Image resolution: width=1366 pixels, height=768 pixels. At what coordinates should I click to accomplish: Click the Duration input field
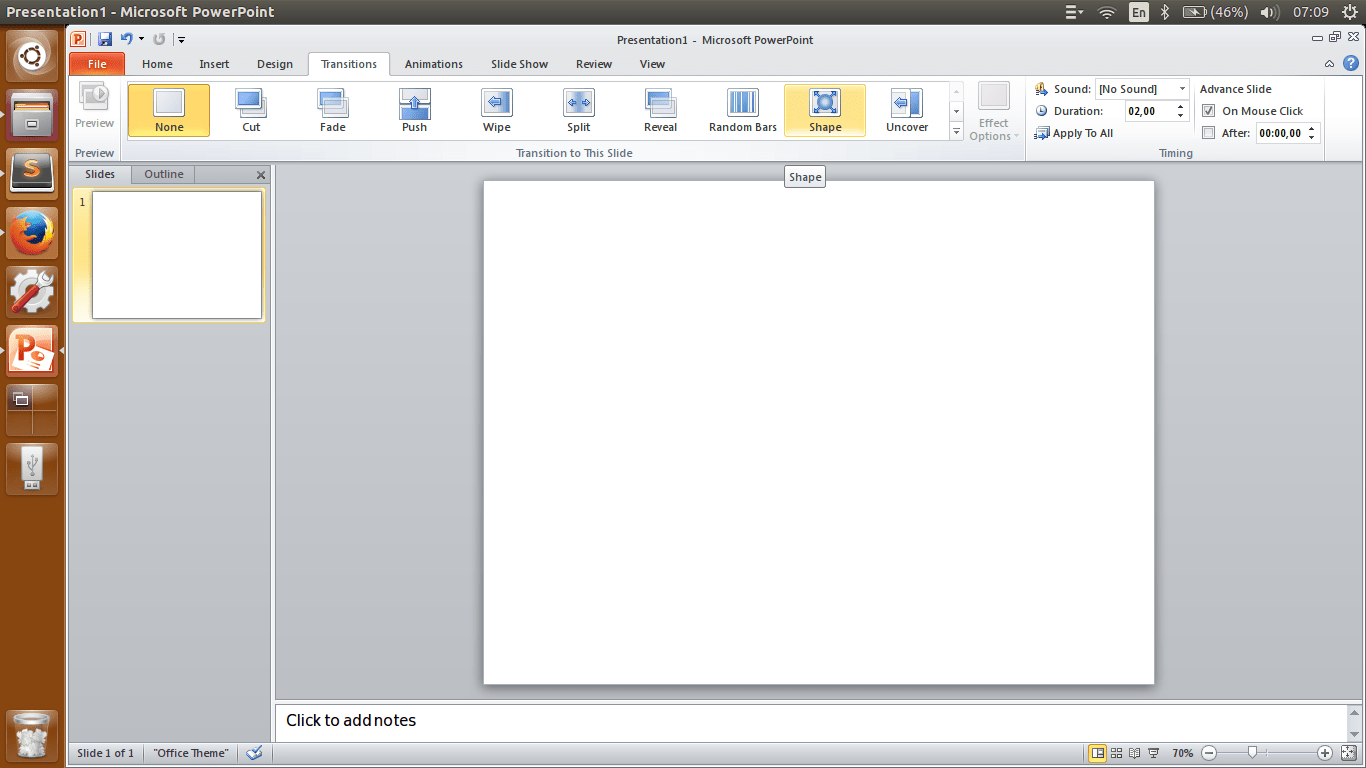pyautogui.click(x=1149, y=111)
